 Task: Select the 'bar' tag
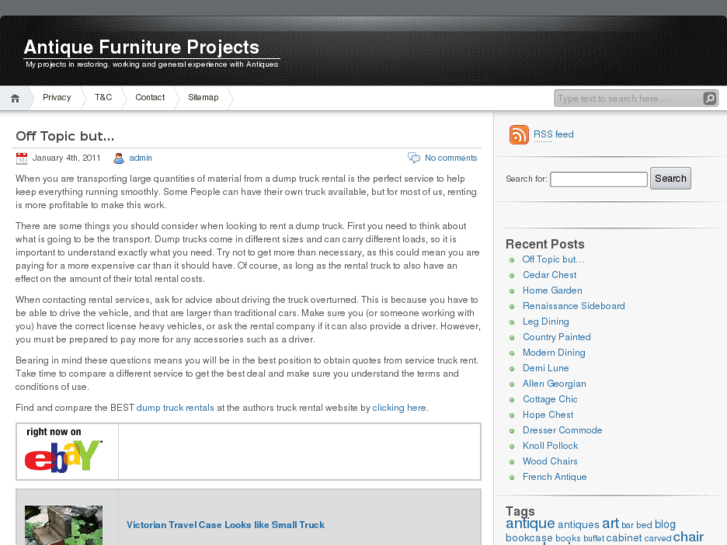coord(627,525)
